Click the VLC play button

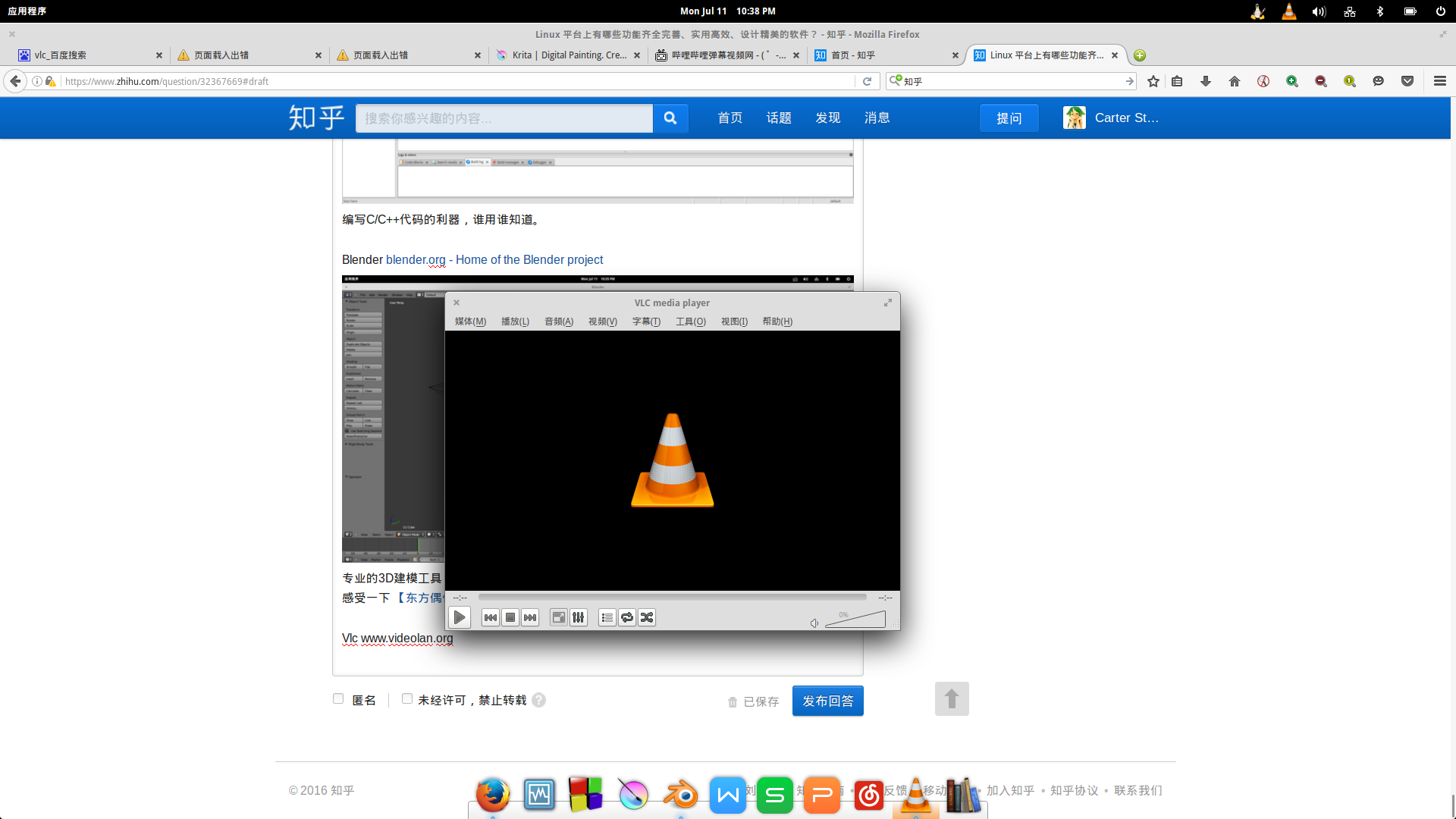(x=460, y=617)
